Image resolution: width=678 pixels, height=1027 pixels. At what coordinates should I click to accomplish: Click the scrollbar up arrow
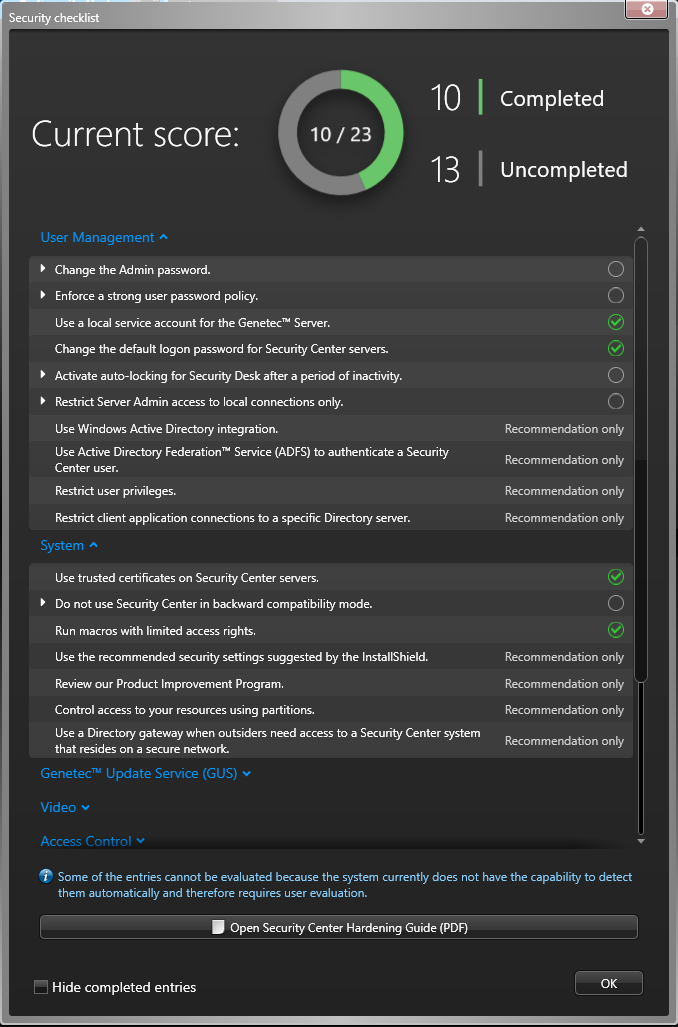(x=641, y=229)
